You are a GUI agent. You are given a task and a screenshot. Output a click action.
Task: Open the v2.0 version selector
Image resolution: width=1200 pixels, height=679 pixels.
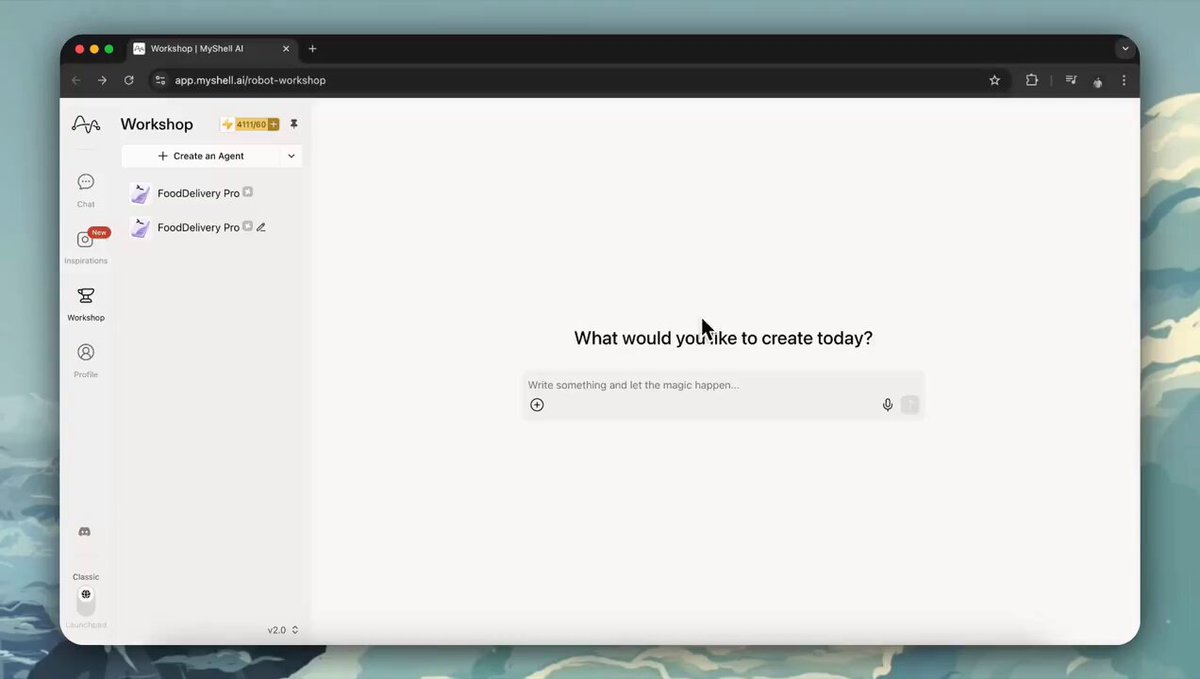[283, 630]
